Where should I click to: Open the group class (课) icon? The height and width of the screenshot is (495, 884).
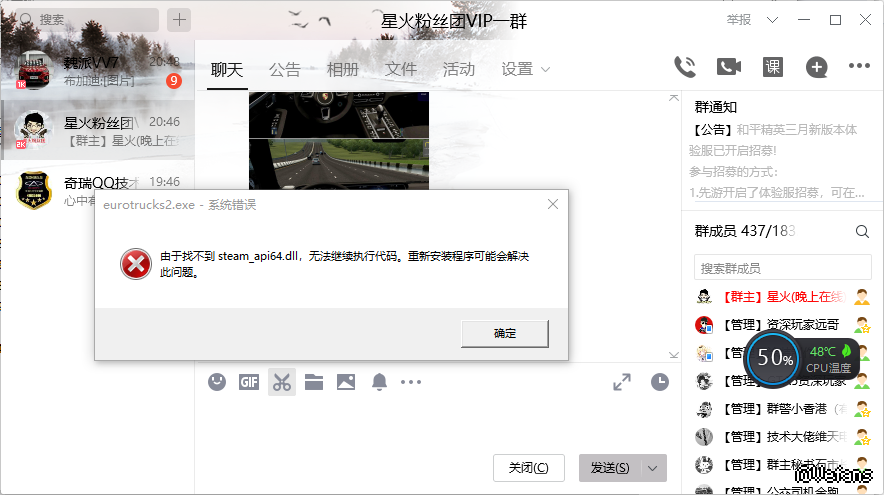click(772, 67)
